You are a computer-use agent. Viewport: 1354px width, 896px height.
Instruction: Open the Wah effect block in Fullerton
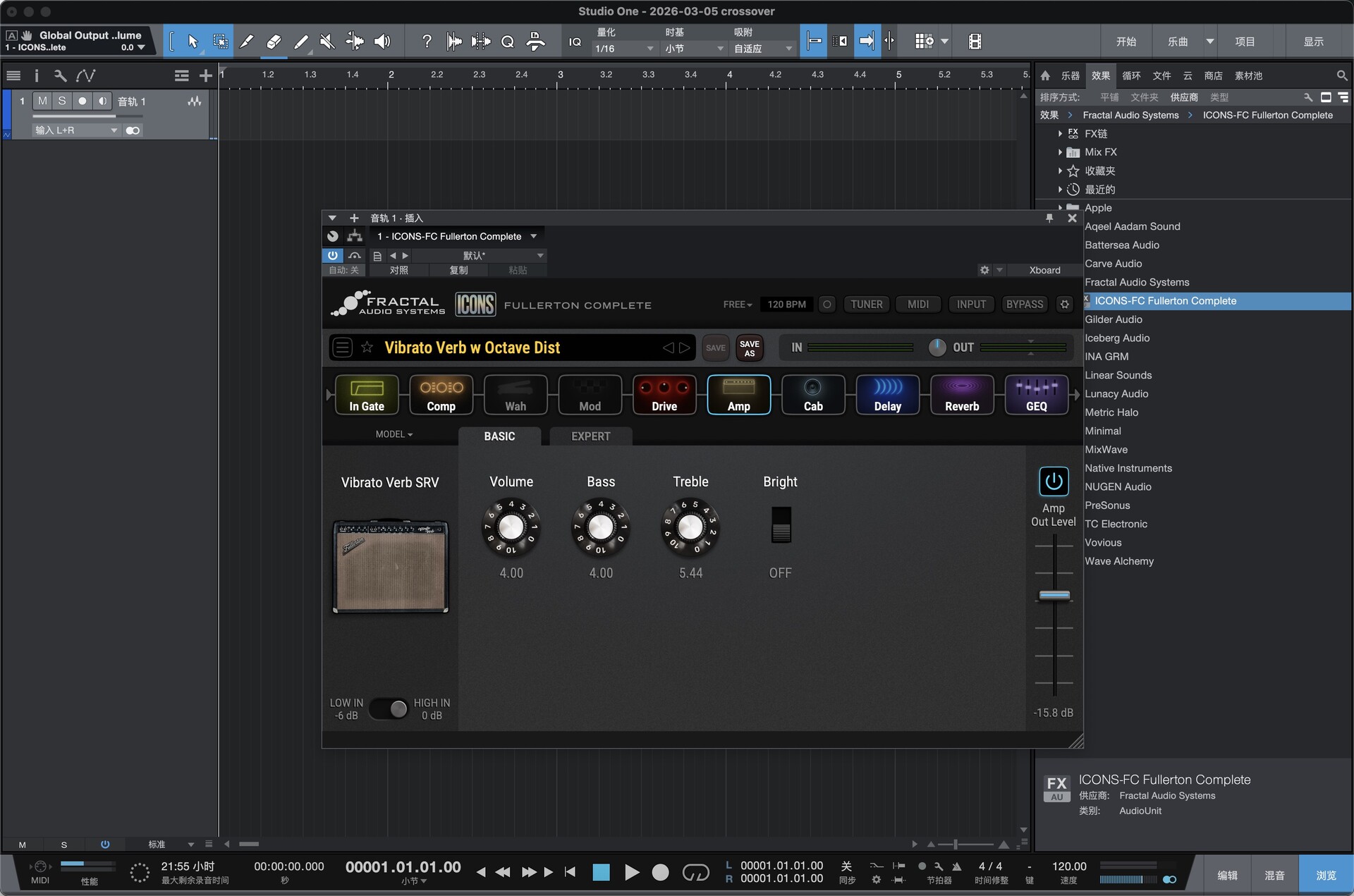point(516,395)
